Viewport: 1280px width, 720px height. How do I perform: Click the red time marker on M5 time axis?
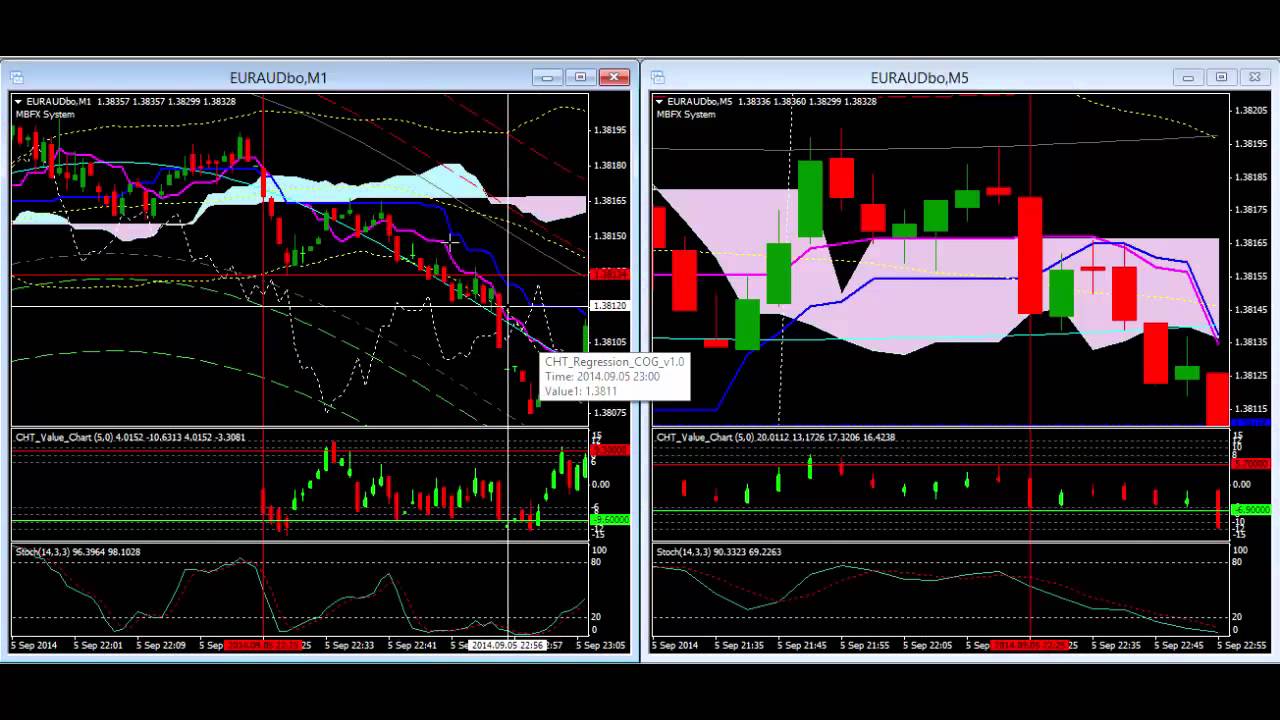tap(1030, 646)
